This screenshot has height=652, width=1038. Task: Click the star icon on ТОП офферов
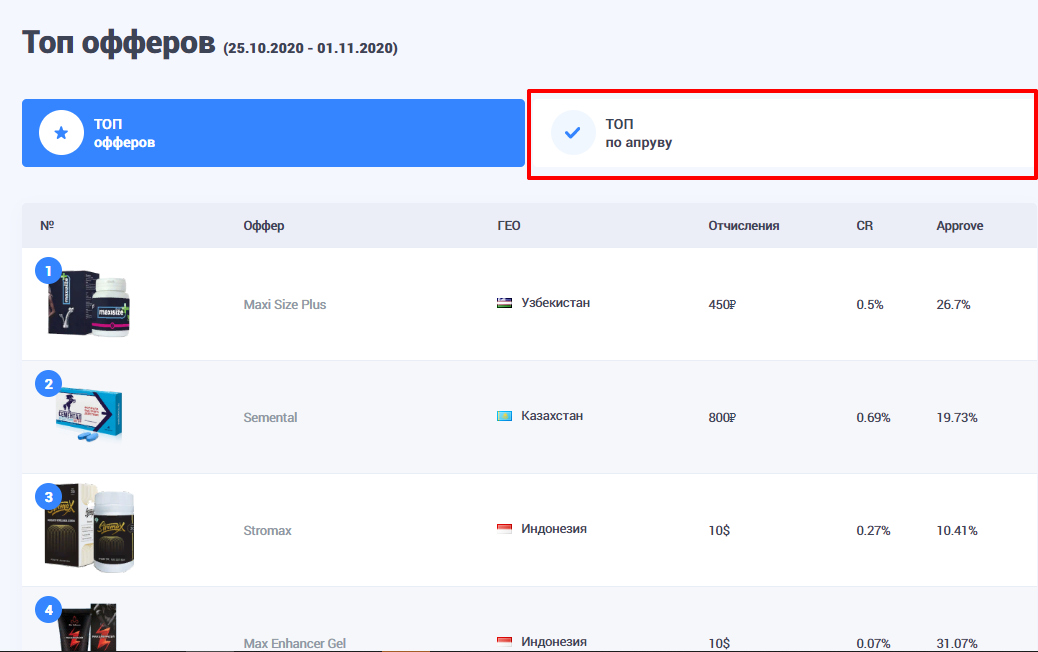62,133
